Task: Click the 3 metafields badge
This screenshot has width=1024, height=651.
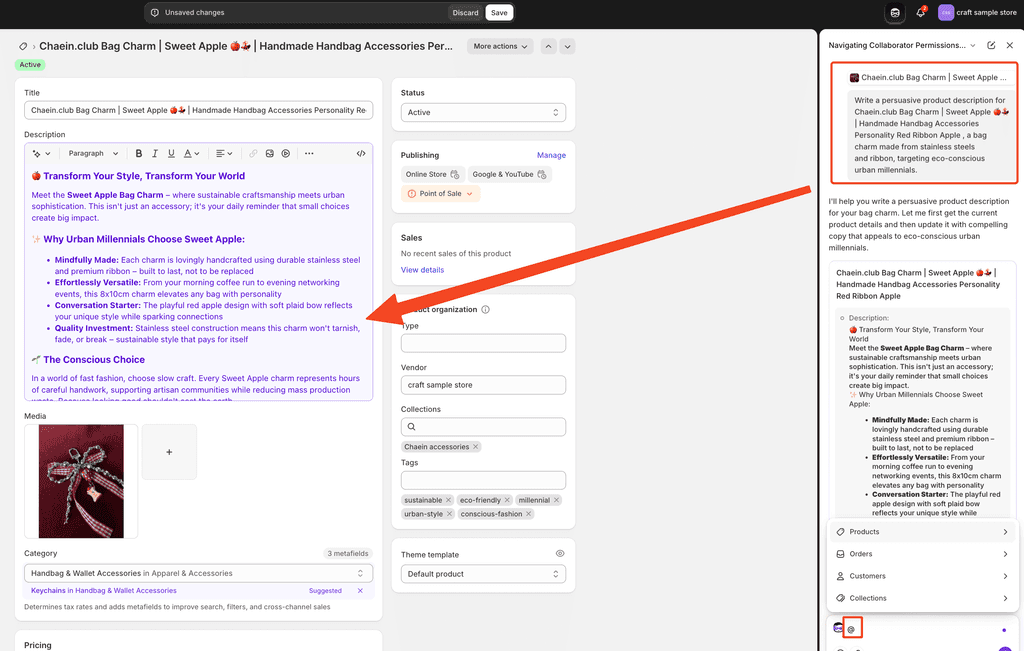Action: point(347,554)
